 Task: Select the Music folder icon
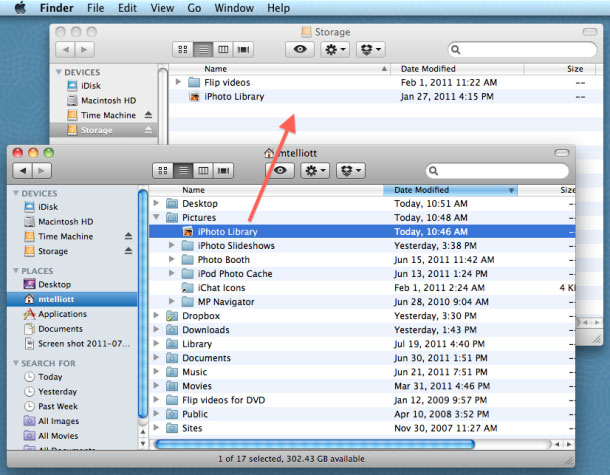click(172, 372)
